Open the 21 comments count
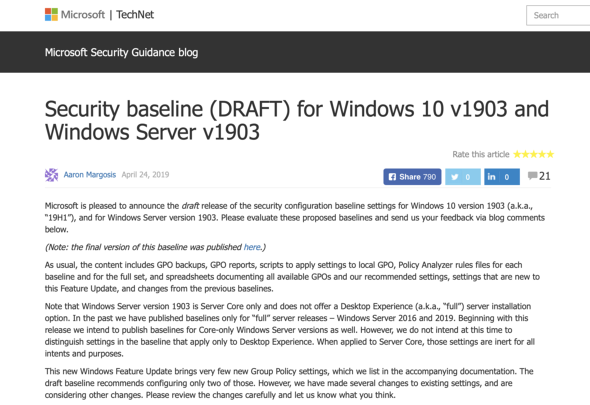The image size is (590, 405). pyautogui.click(x=544, y=176)
